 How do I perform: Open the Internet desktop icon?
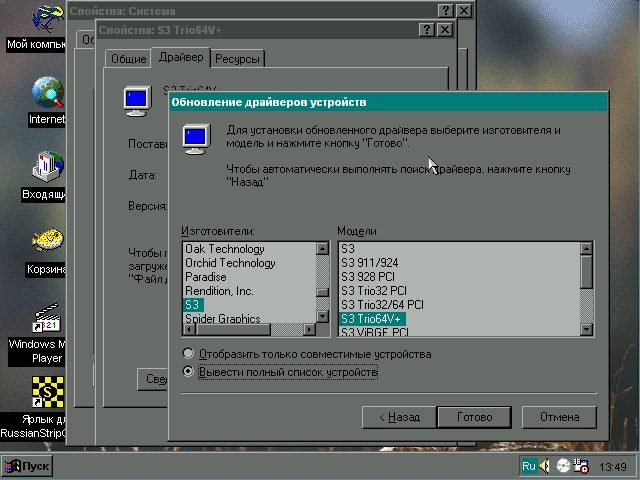coord(48,92)
